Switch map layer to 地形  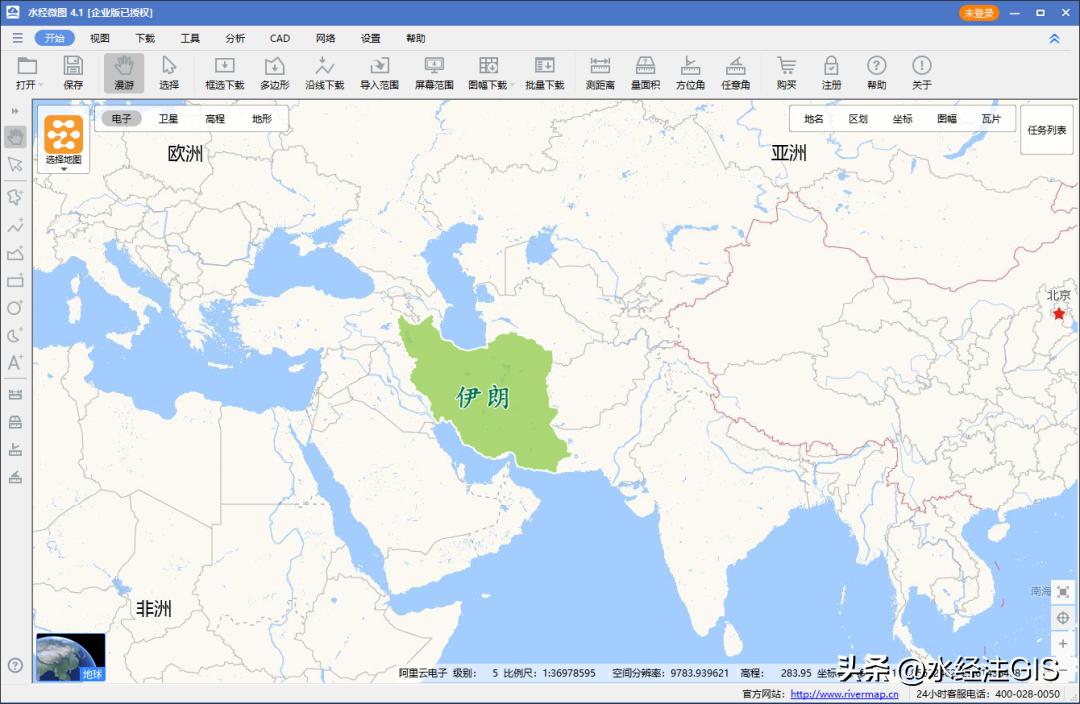pyautogui.click(x=262, y=118)
